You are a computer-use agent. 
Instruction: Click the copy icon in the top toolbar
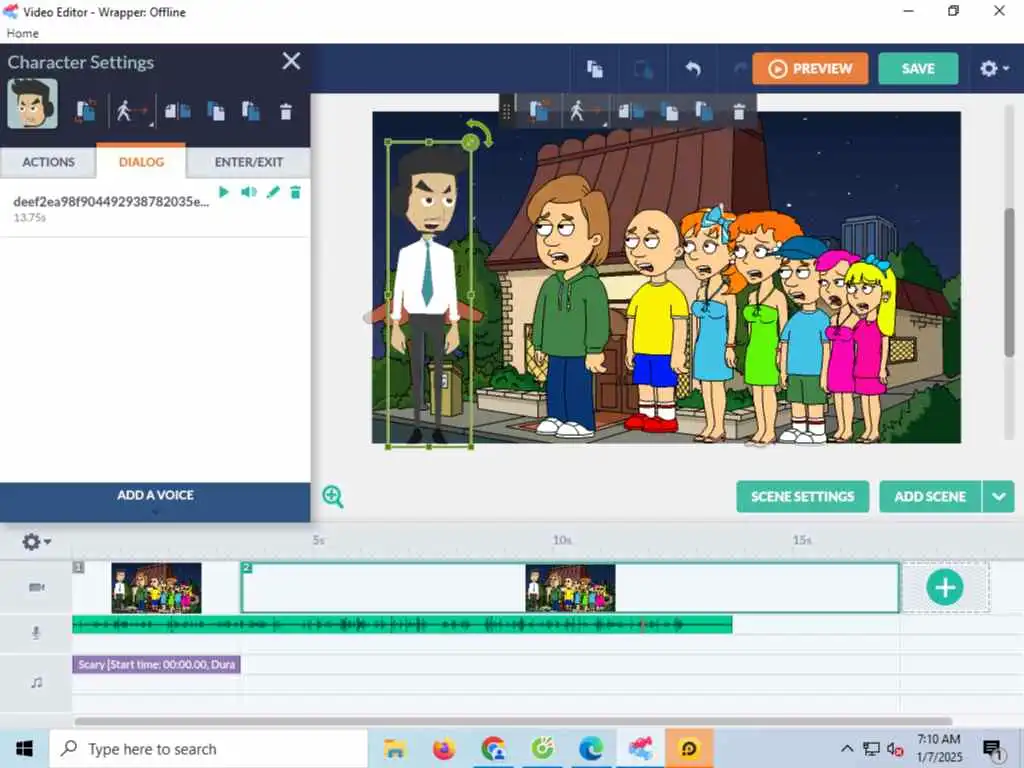click(594, 69)
